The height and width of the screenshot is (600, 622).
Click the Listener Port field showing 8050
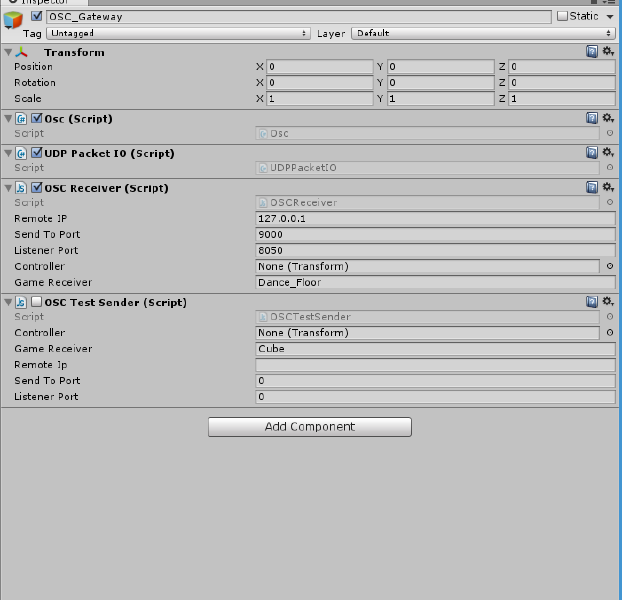click(x=435, y=250)
